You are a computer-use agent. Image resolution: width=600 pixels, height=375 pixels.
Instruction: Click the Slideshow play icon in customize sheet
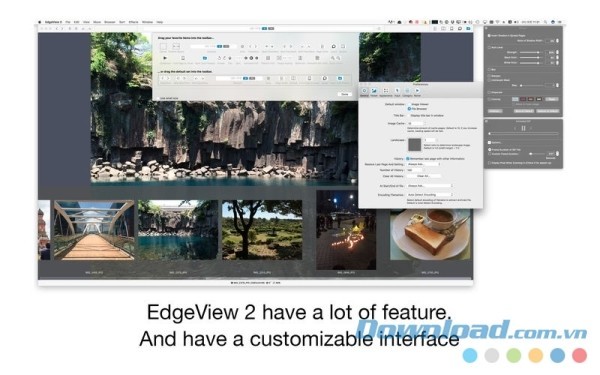click(165, 58)
